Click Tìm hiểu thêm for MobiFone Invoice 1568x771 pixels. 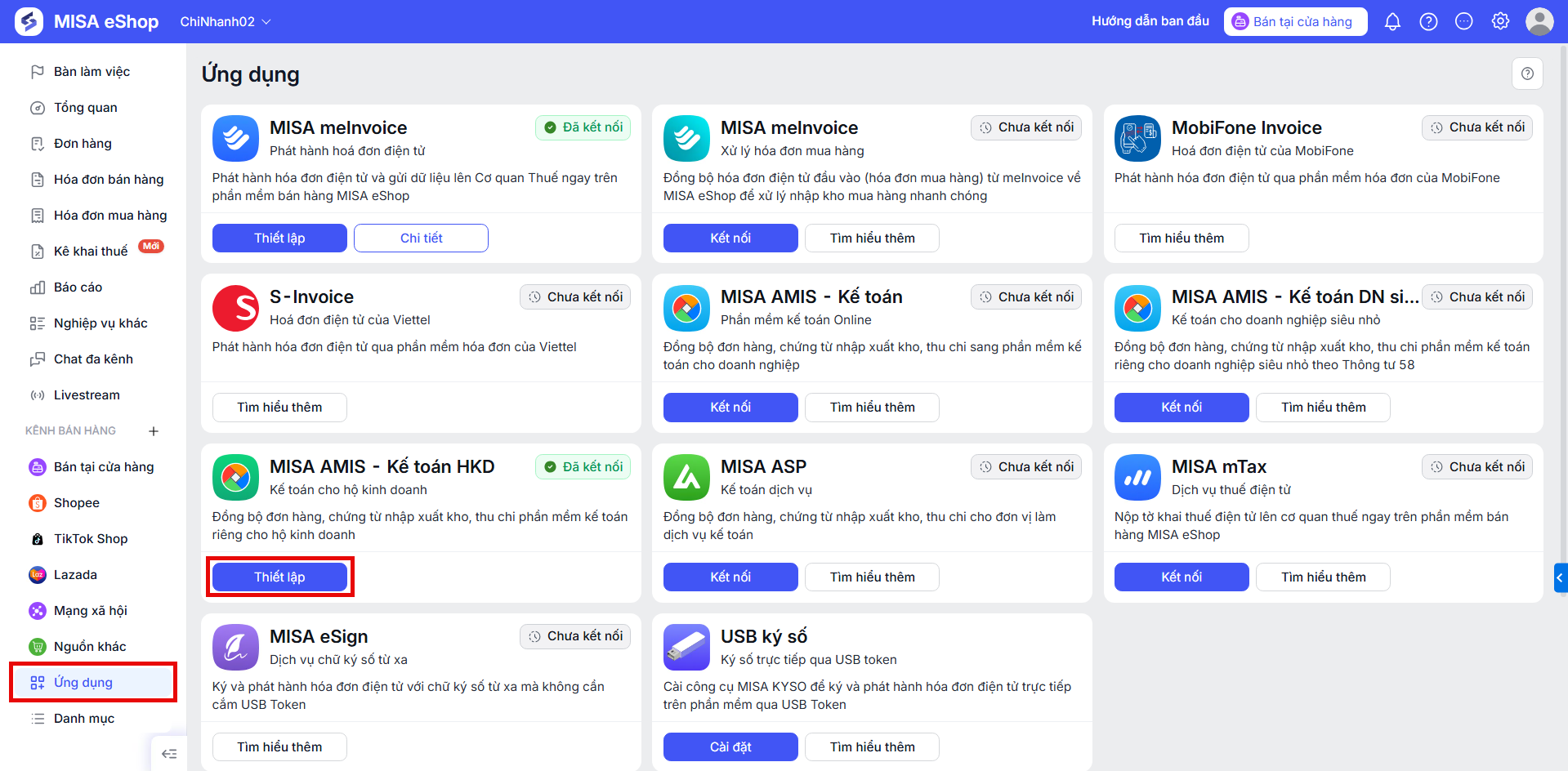[1182, 238]
